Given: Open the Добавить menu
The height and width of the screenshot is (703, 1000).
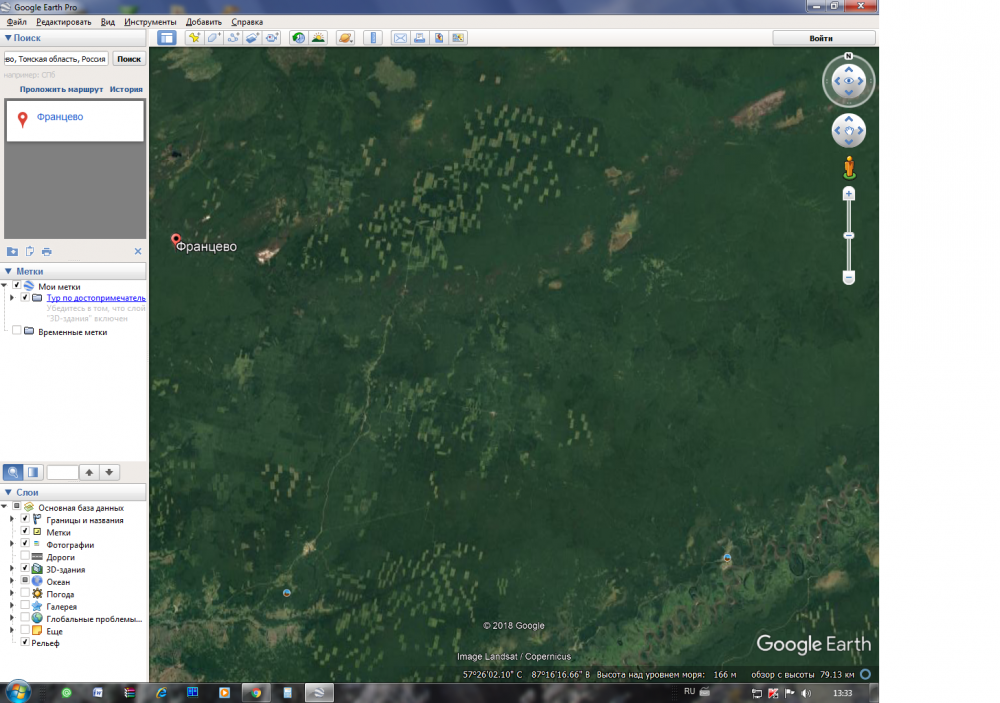Looking at the screenshot, I should coord(203,22).
